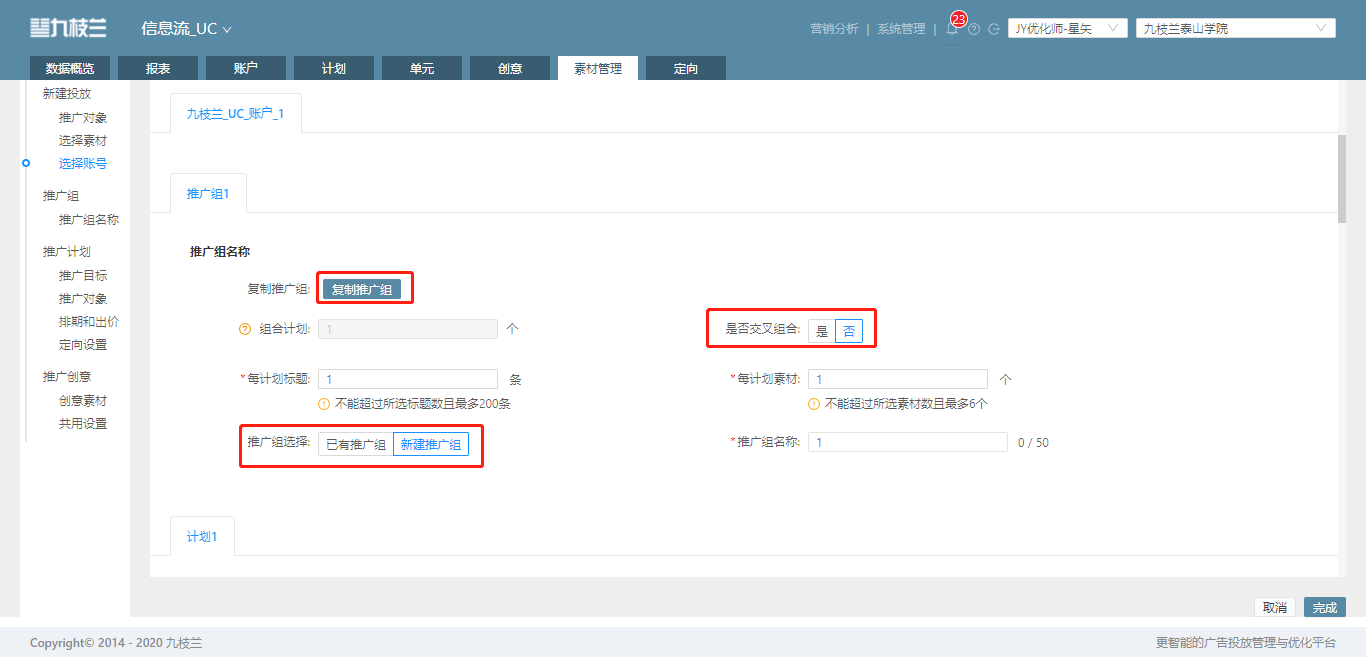Viewport: 1366px width, 657px height.
Task: Click warning icon under 每计划标题 field
Action: pyautogui.click(x=324, y=404)
